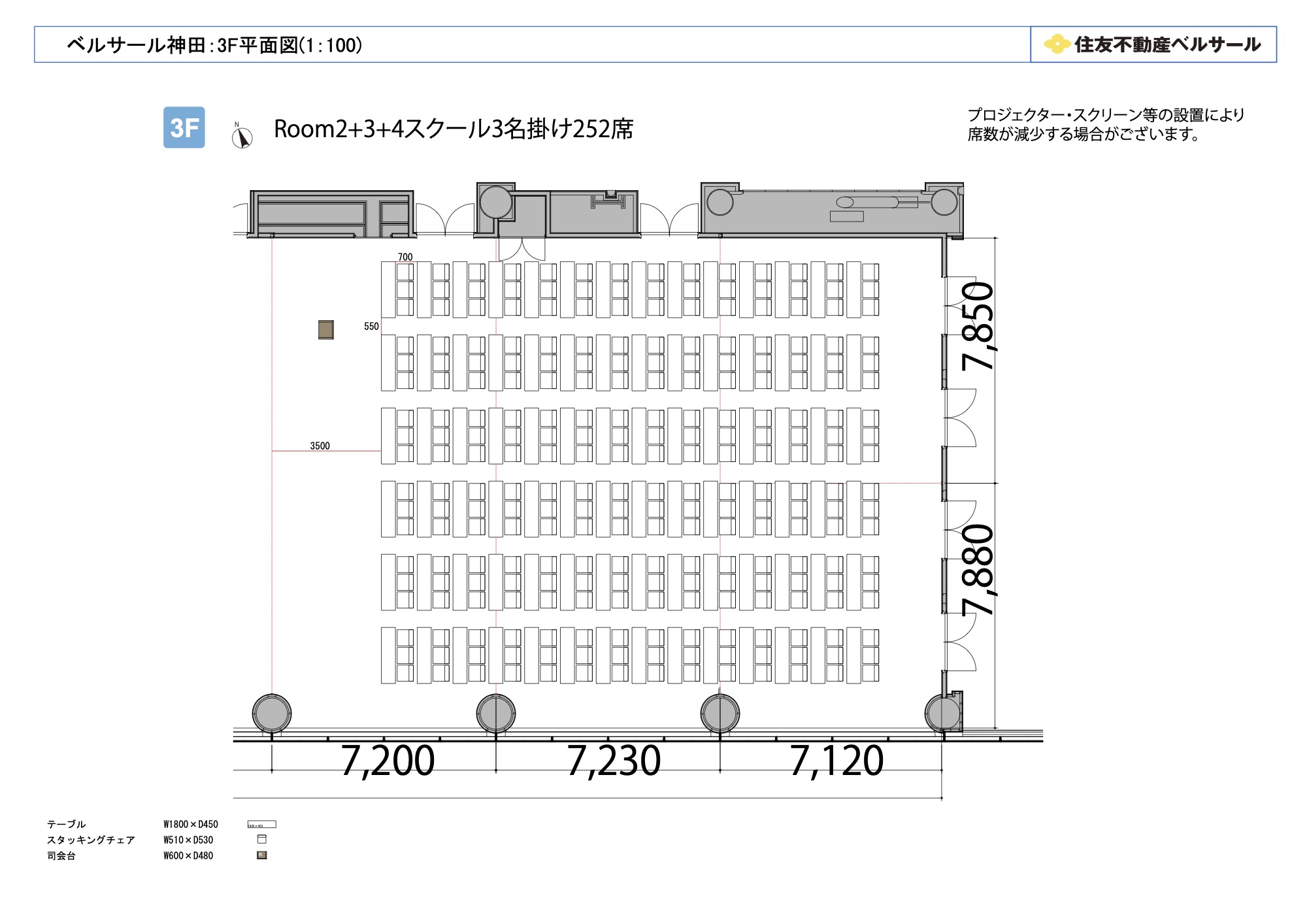Click the note about projector screen seat reduction
The width and height of the screenshot is (1307, 924).
point(1106,125)
